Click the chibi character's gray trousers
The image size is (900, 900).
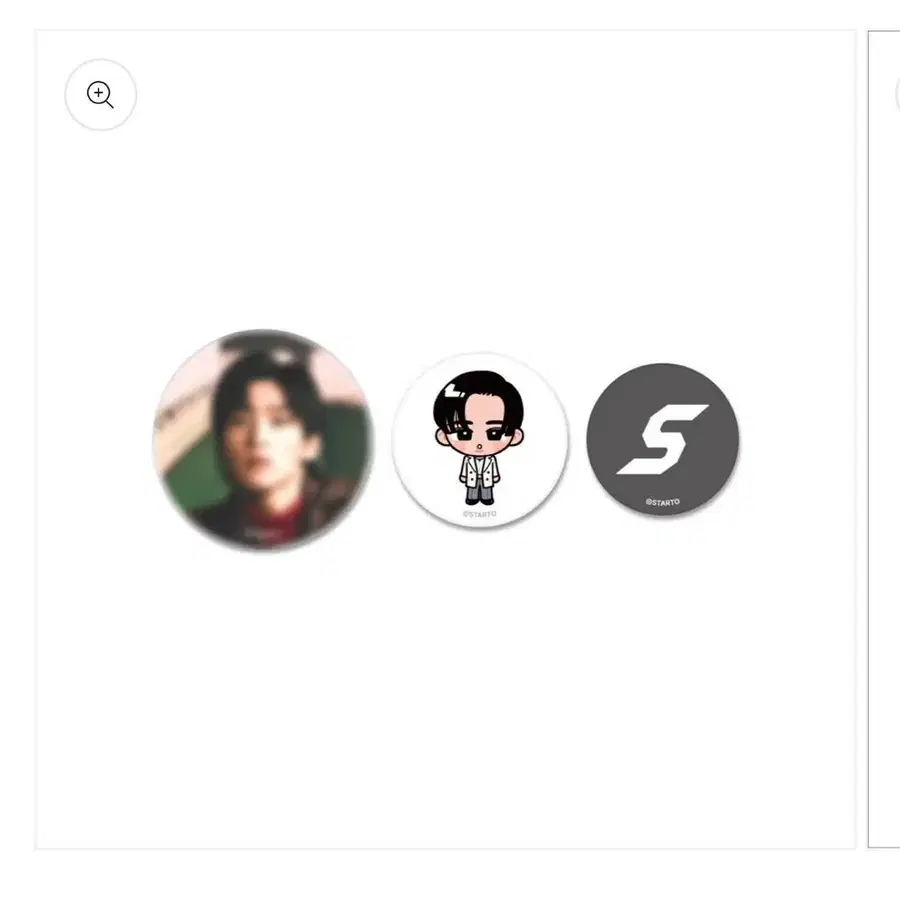(479, 492)
